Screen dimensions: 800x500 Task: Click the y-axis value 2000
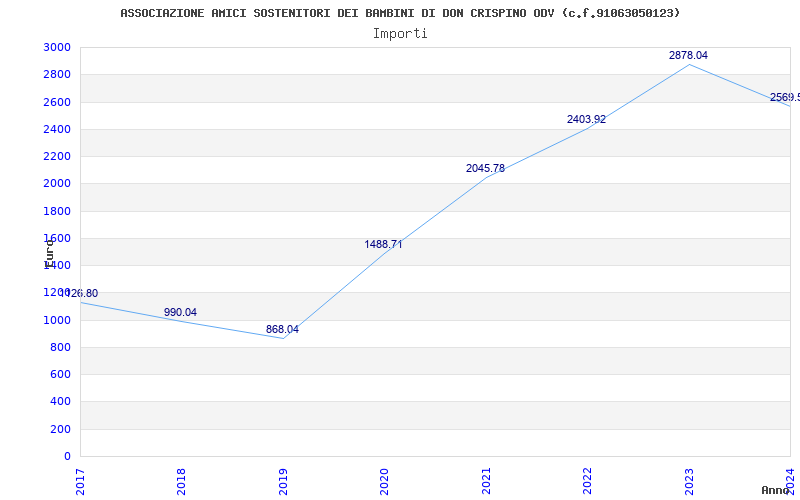[x=57, y=184]
